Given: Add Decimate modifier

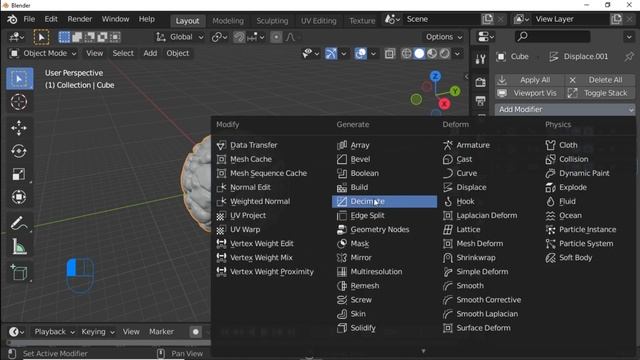Looking at the screenshot, I should [384, 201].
